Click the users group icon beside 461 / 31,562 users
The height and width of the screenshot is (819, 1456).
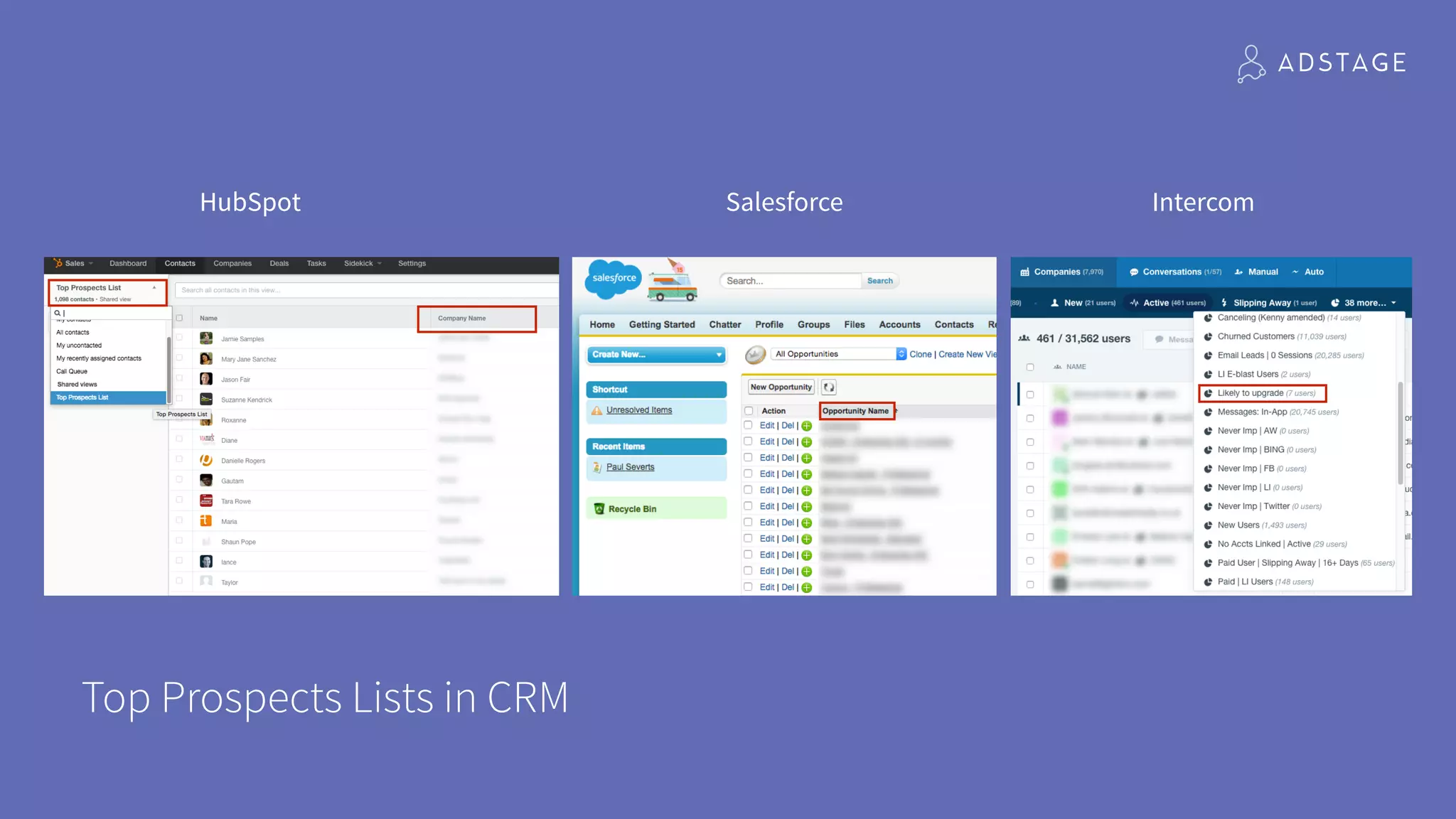1024,338
